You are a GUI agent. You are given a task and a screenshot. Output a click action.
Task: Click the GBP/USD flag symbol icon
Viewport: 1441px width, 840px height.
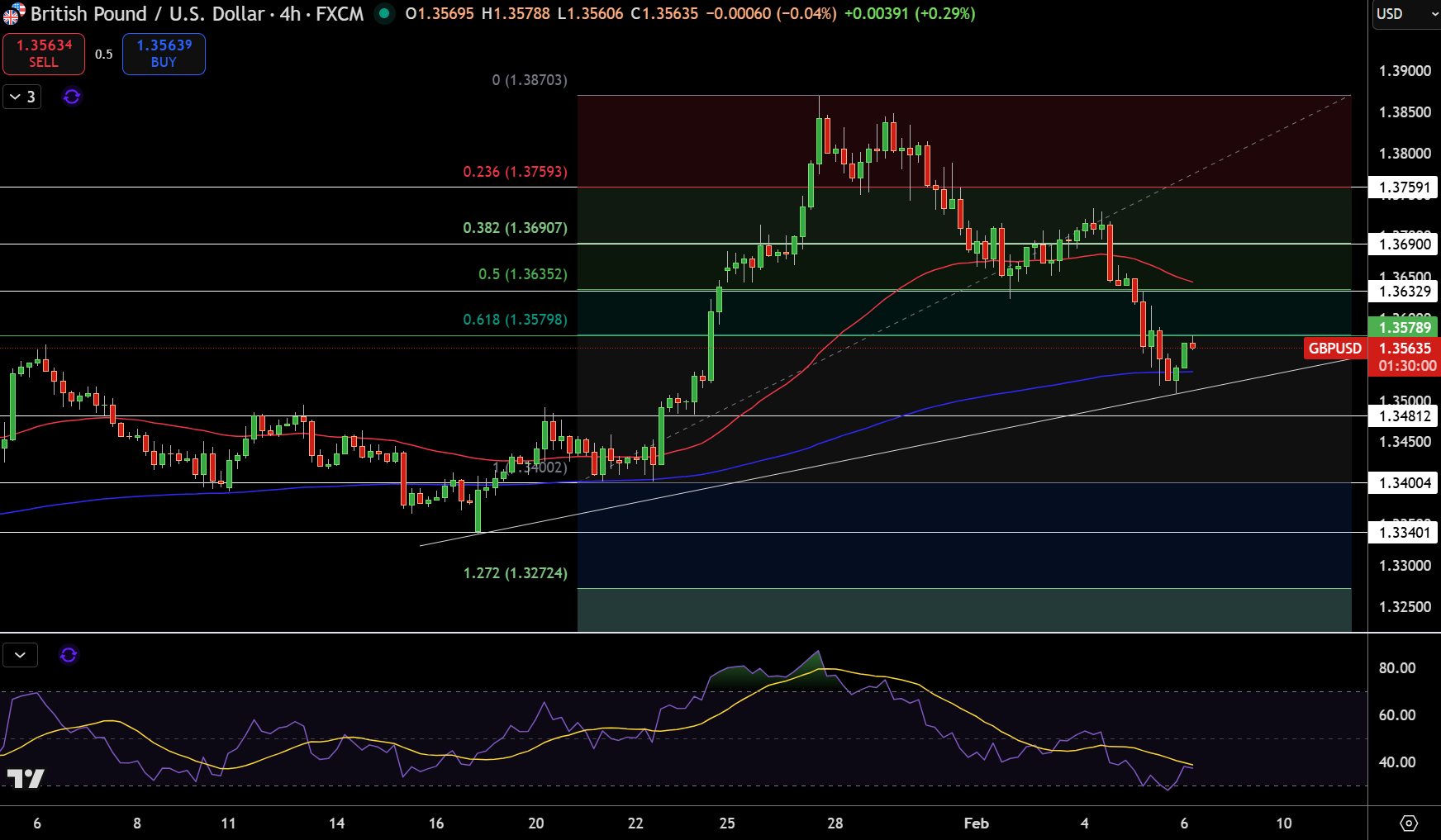click(x=14, y=14)
